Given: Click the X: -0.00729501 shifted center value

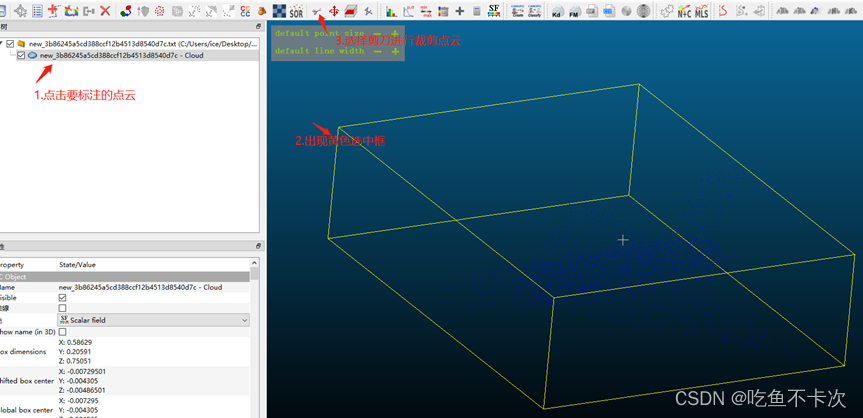Looking at the screenshot, I should click(x=83, y=371).
